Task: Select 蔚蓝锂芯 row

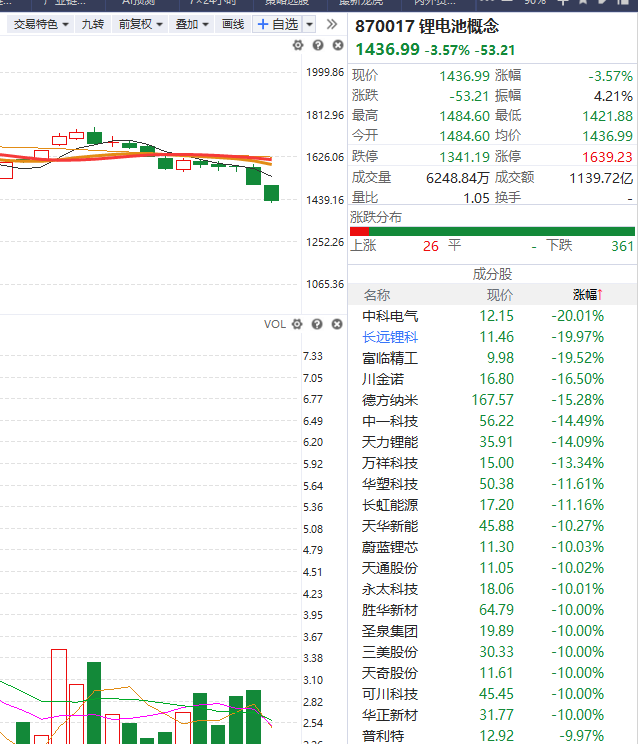Action: pos(492,547)
